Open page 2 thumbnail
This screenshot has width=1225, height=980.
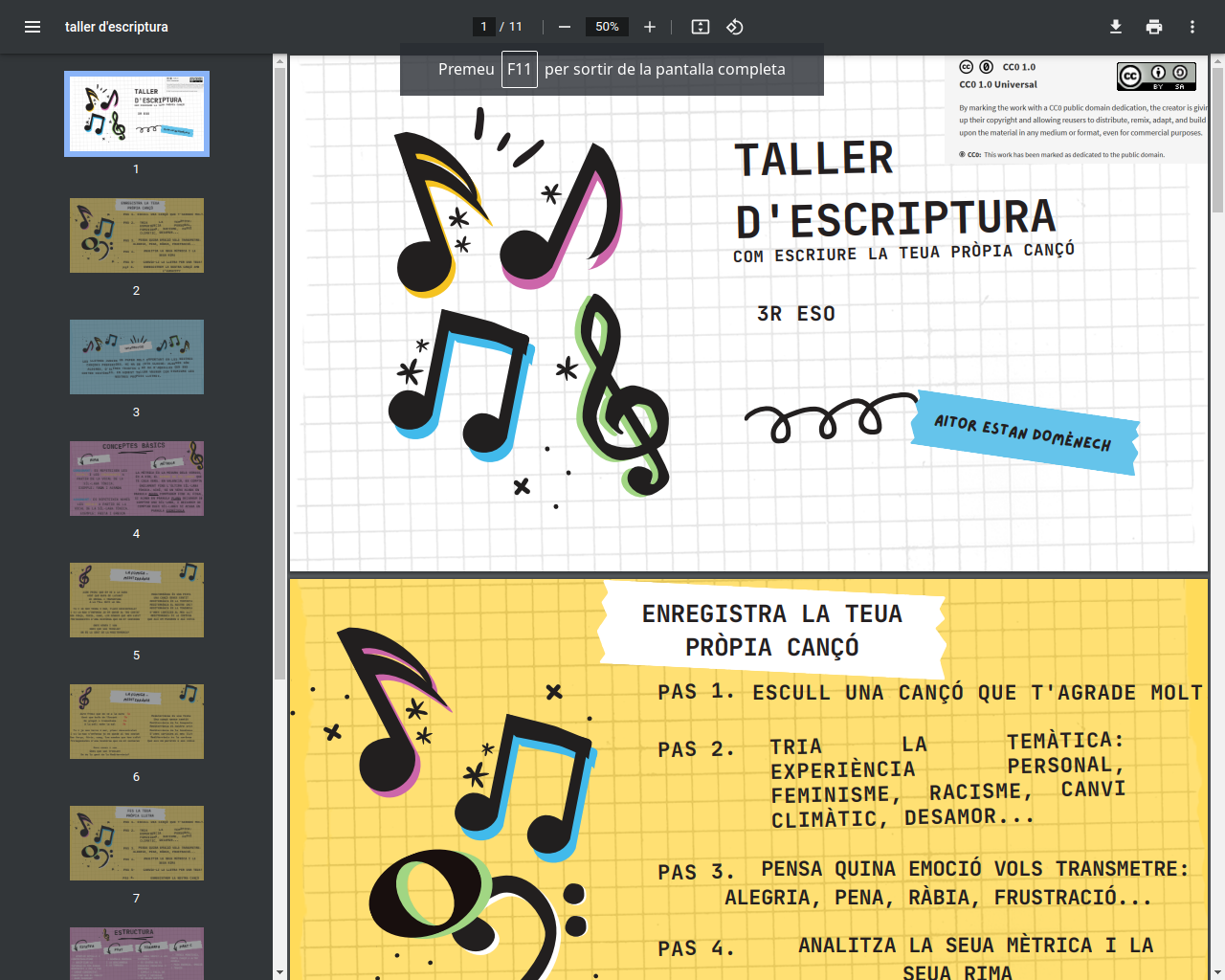point(137,235)
